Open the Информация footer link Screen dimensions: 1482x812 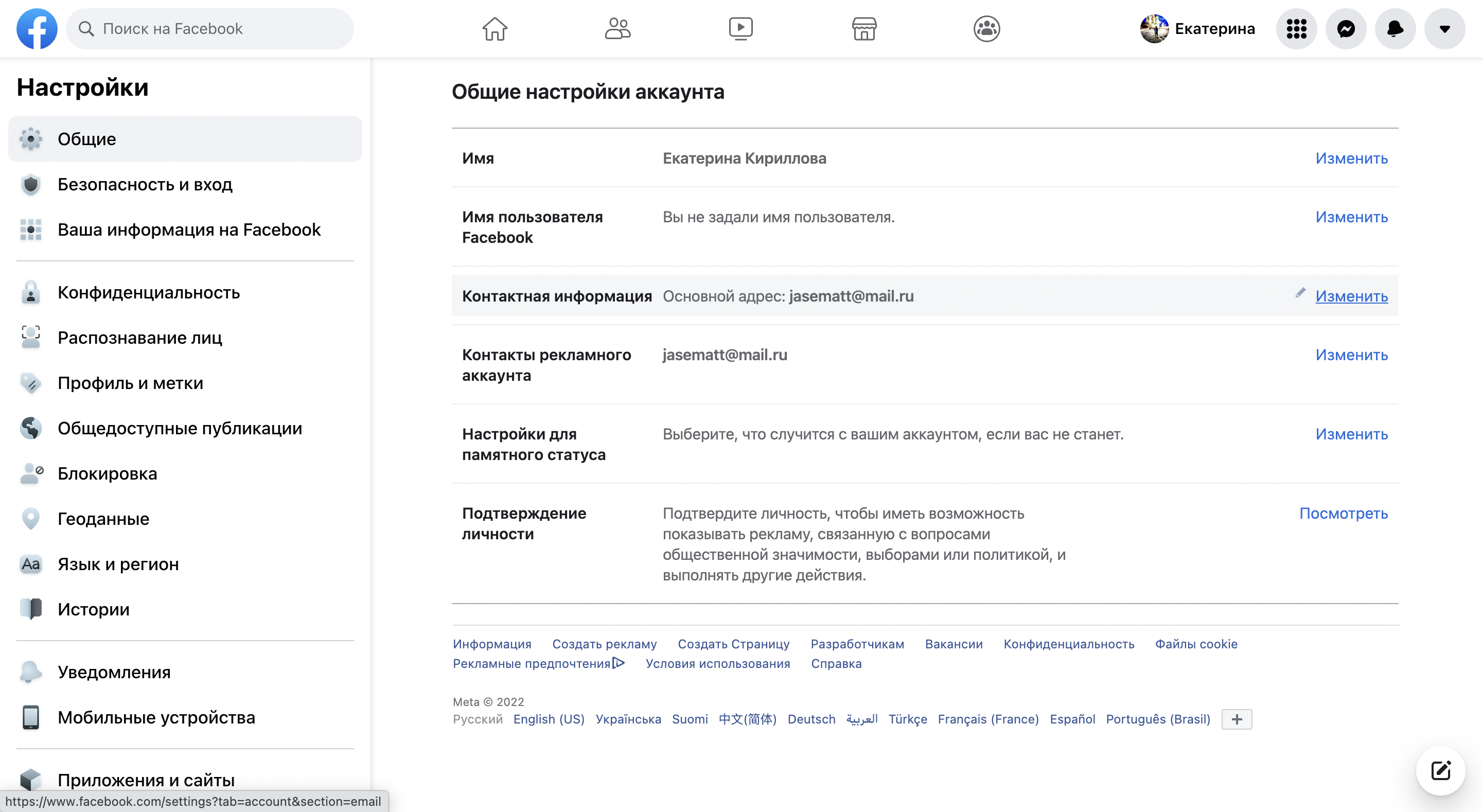pos(492,644)
